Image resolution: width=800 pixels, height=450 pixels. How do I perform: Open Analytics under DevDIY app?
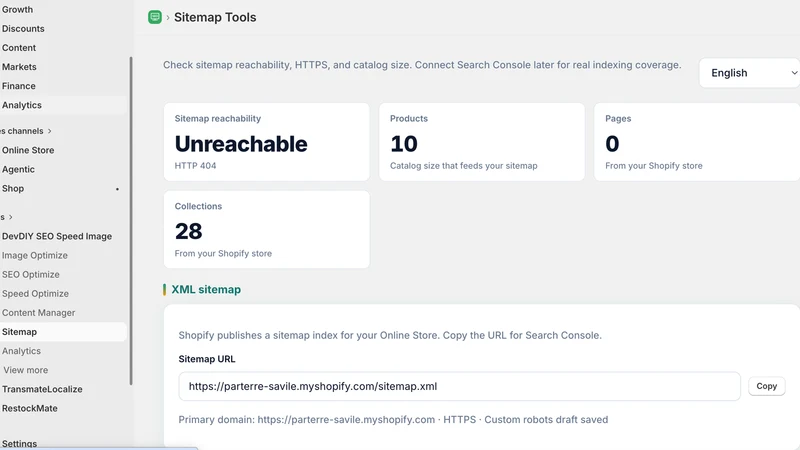[x=21, y=351]
